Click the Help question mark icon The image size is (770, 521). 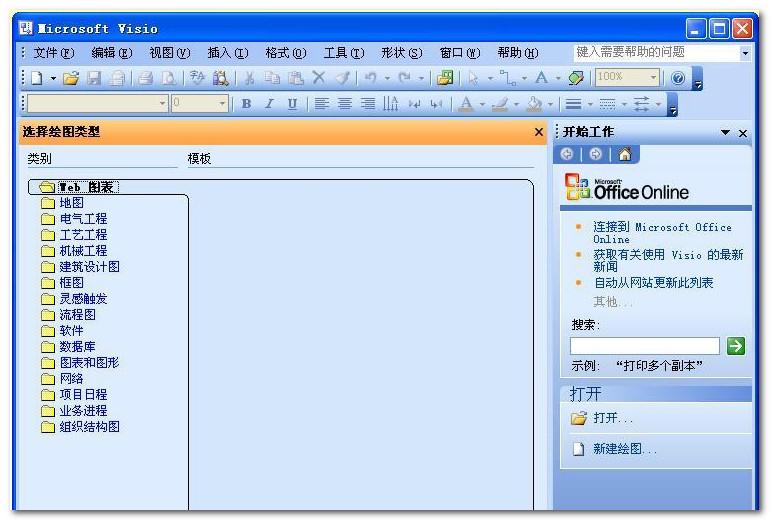[x=678, y=78]
